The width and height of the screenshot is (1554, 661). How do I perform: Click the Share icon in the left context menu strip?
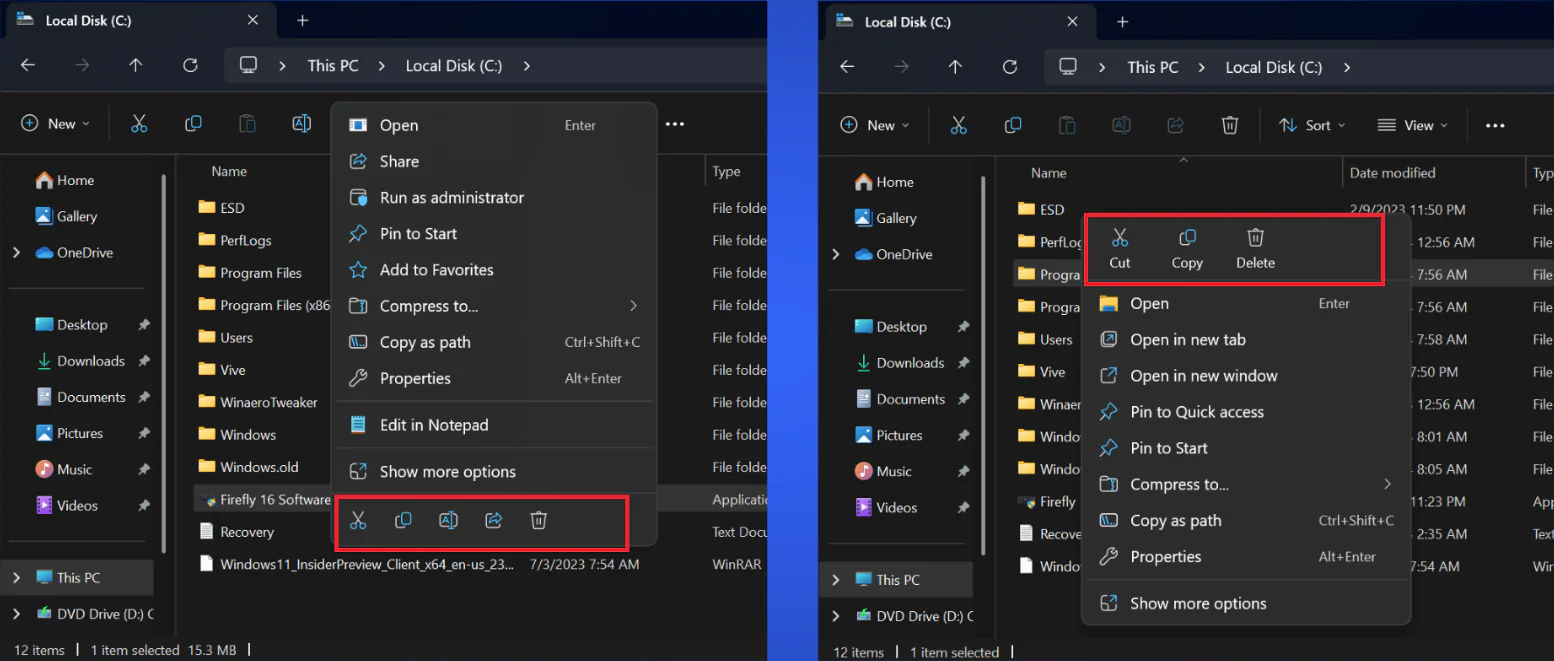pyautogui.click(x=493, y=520)
